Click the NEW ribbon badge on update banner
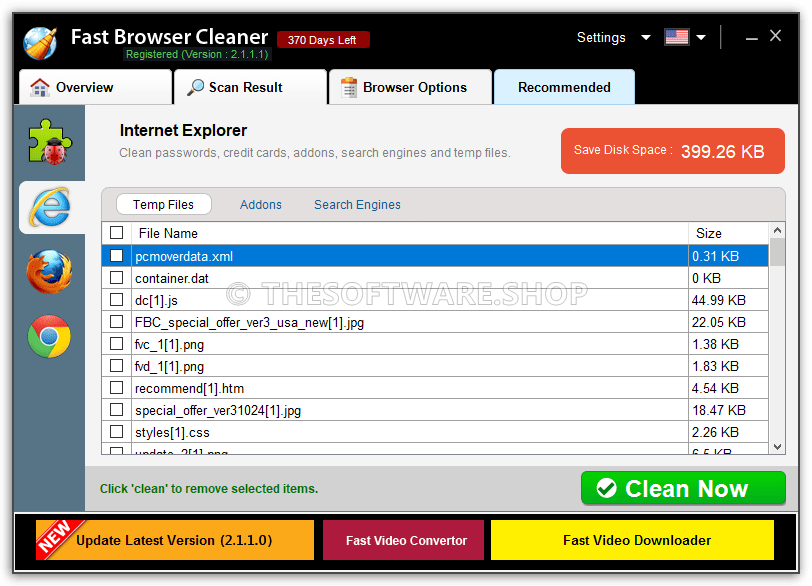812x586 pixels. point(56,538)
